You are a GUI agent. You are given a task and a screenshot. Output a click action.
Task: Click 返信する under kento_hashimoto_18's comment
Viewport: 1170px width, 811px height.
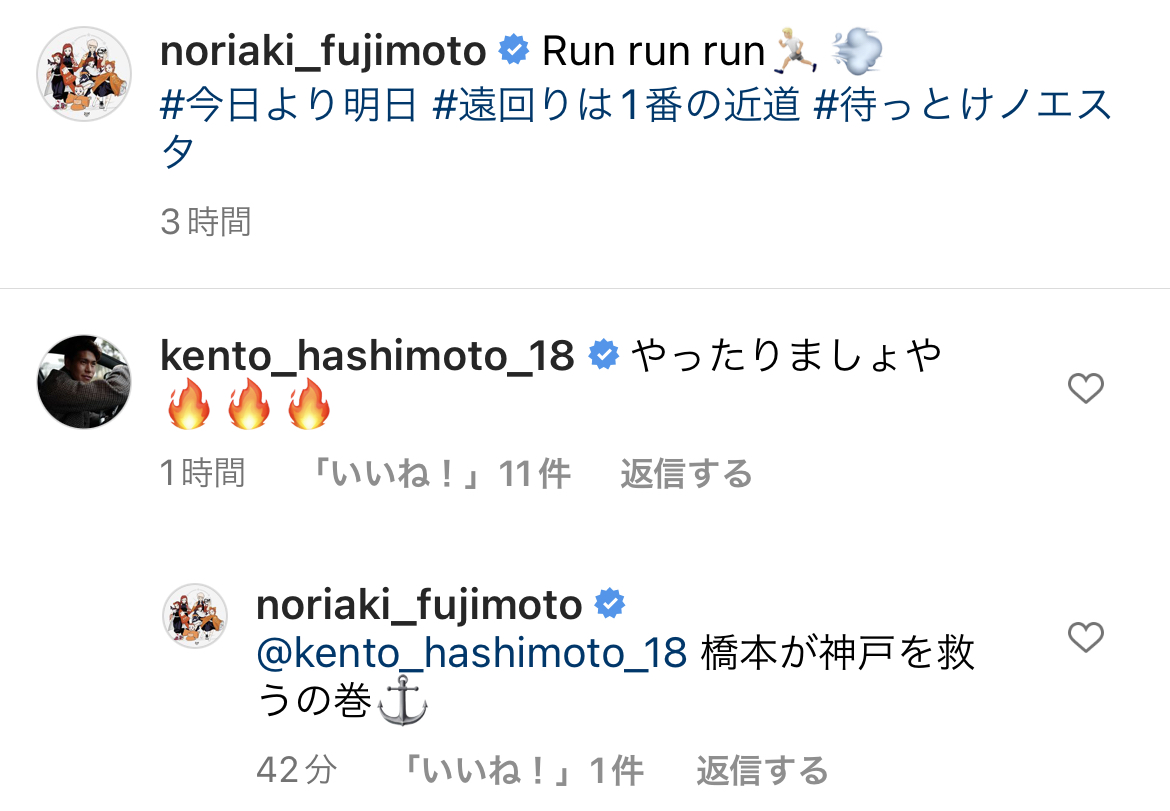click(x=686, y=473)
